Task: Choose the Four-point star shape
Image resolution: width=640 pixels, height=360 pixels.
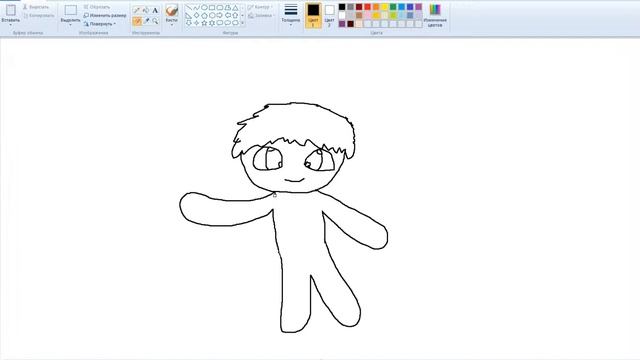Action: 196,23
